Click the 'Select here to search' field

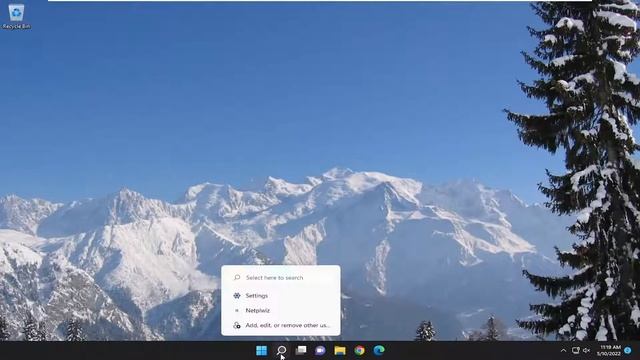click(x=281, y=278)
